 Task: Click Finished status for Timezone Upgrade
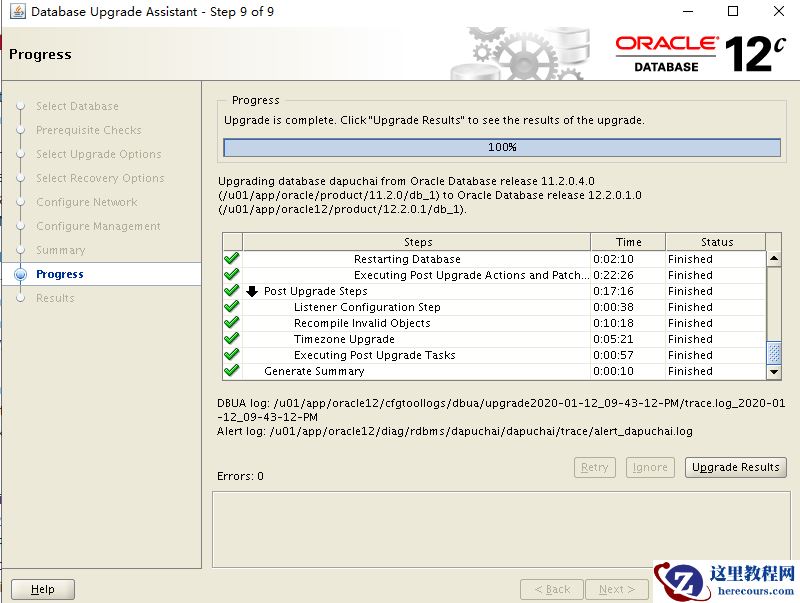[690, 339]
